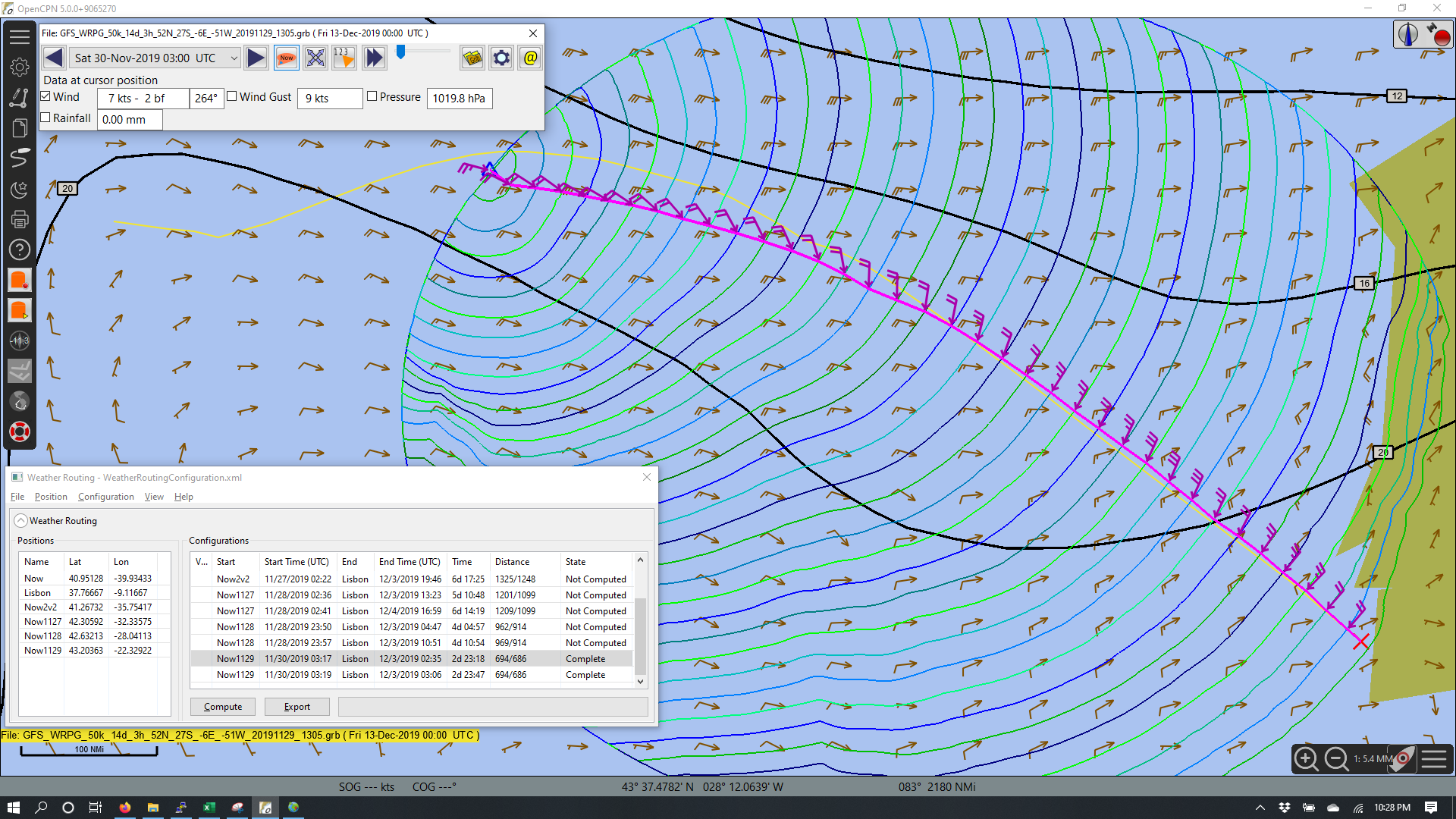The height and width of the screenshot is (819, 1456).
Task: Click the GRIB 'Now' time button
Action: pyautogui.click(x=286, y=58)
